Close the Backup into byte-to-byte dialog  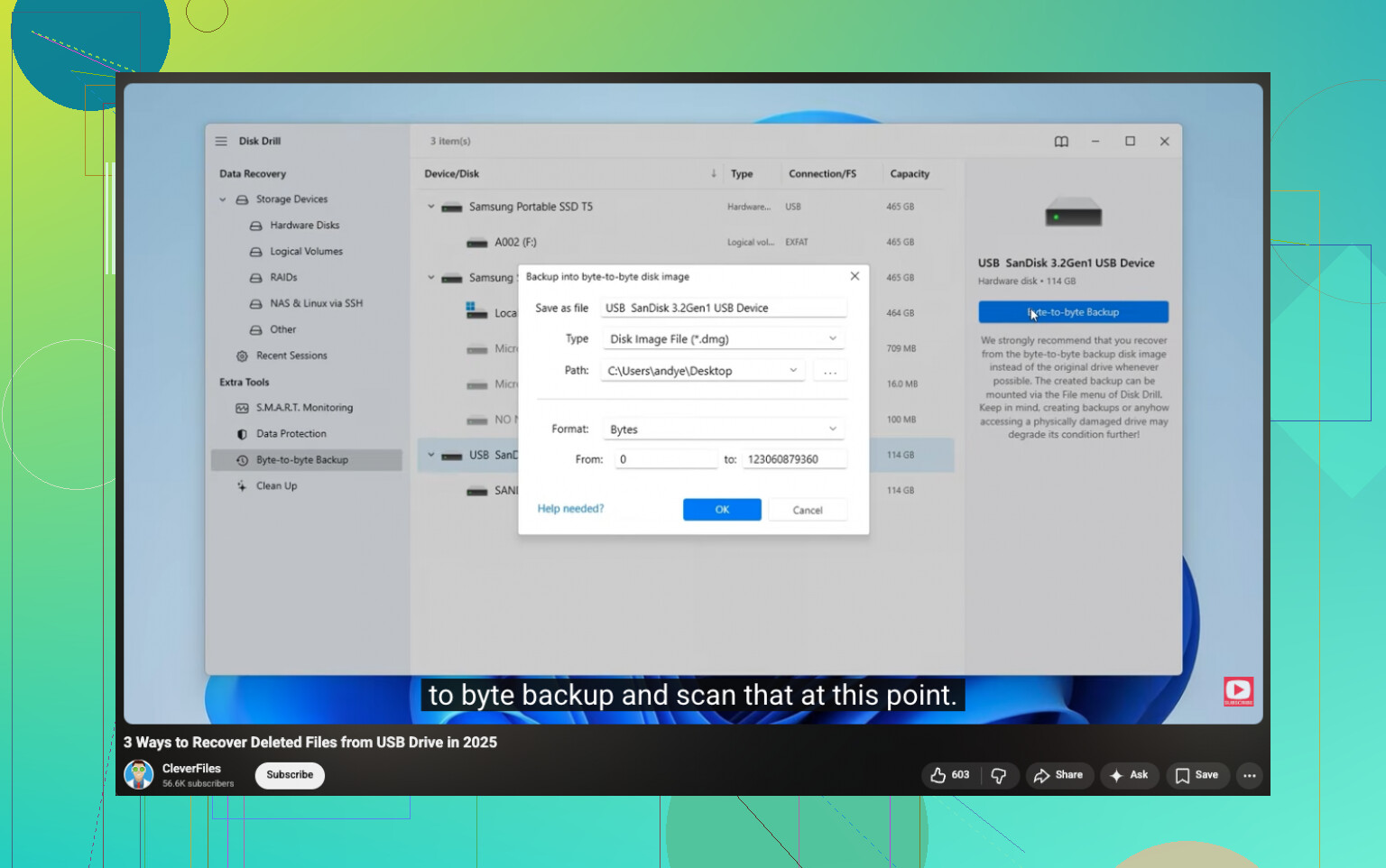[x=855, y=276]
